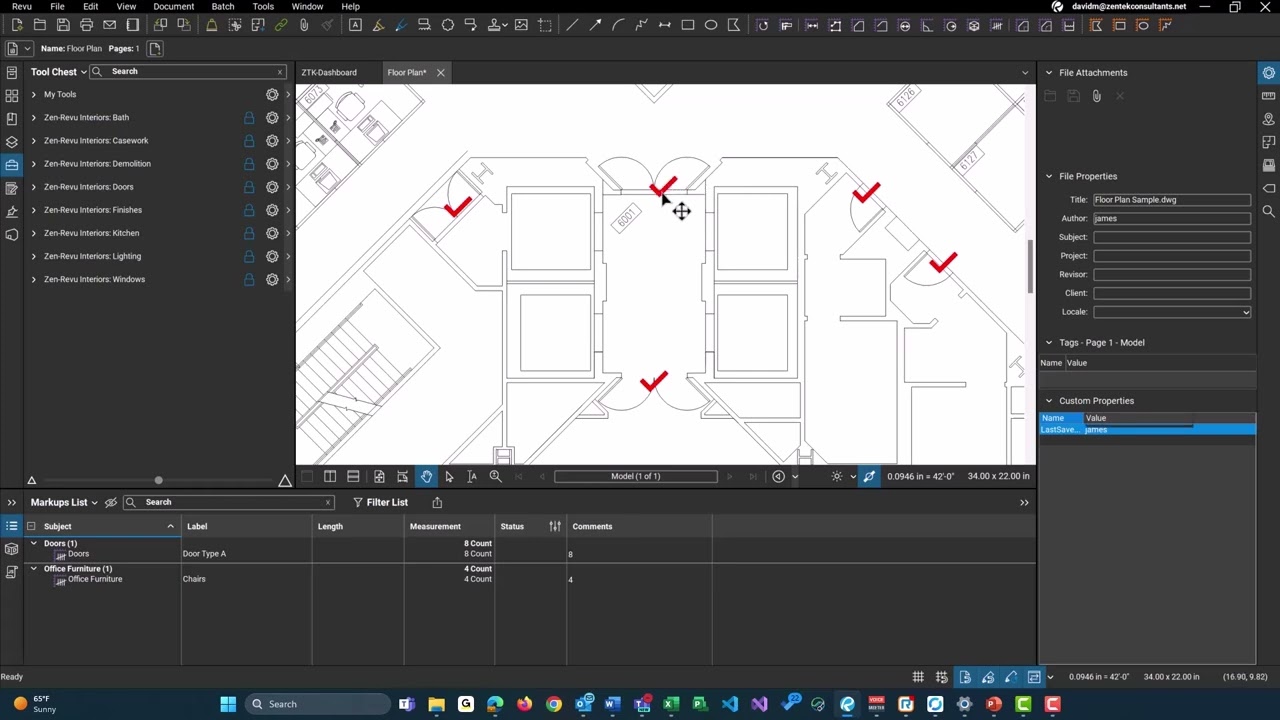Open the Batch menu
The image size is (1280, 720).
[x=222, y=6]
